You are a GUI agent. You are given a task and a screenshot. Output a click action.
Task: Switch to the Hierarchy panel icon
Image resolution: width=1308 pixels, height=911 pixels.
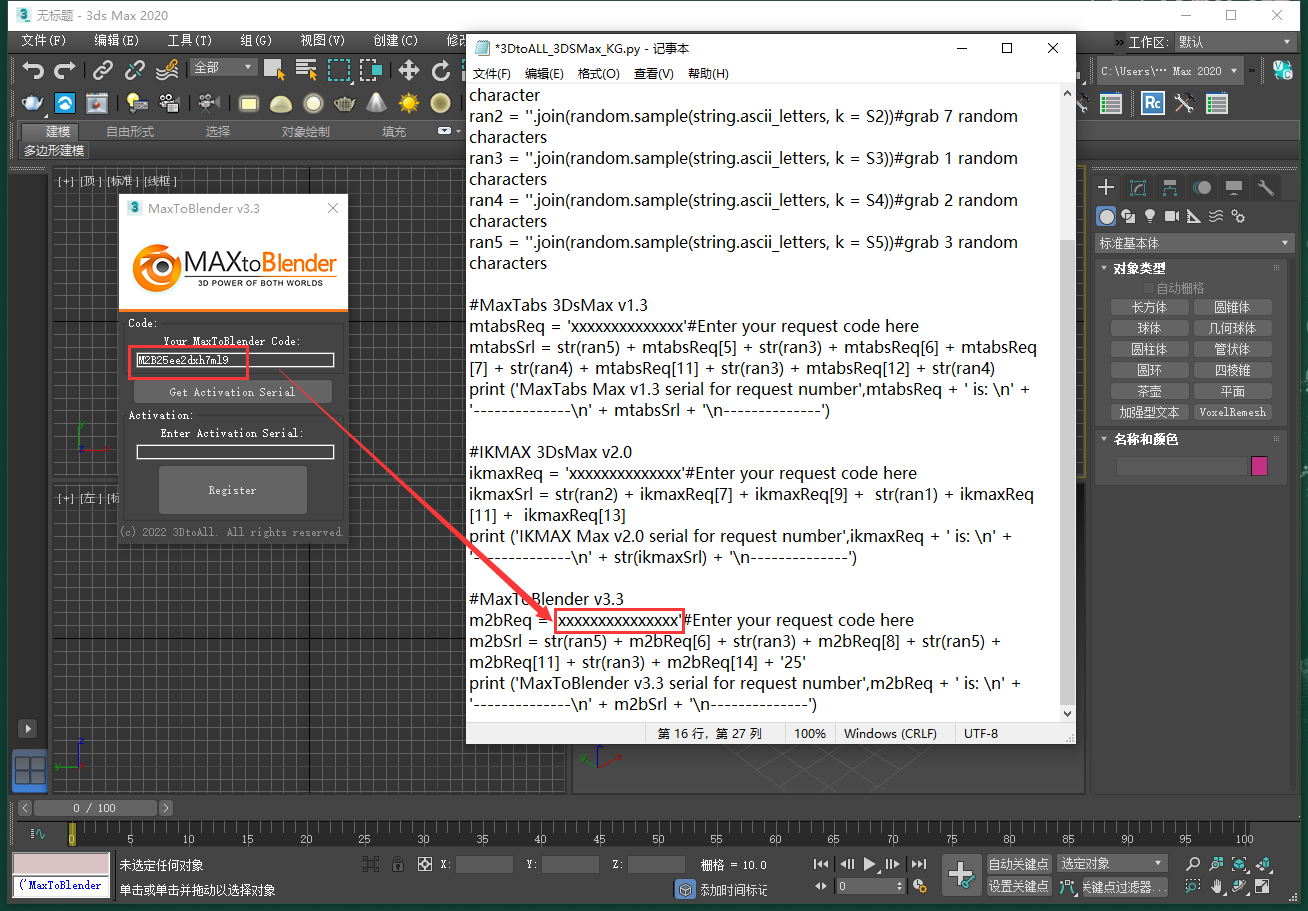1170,188
